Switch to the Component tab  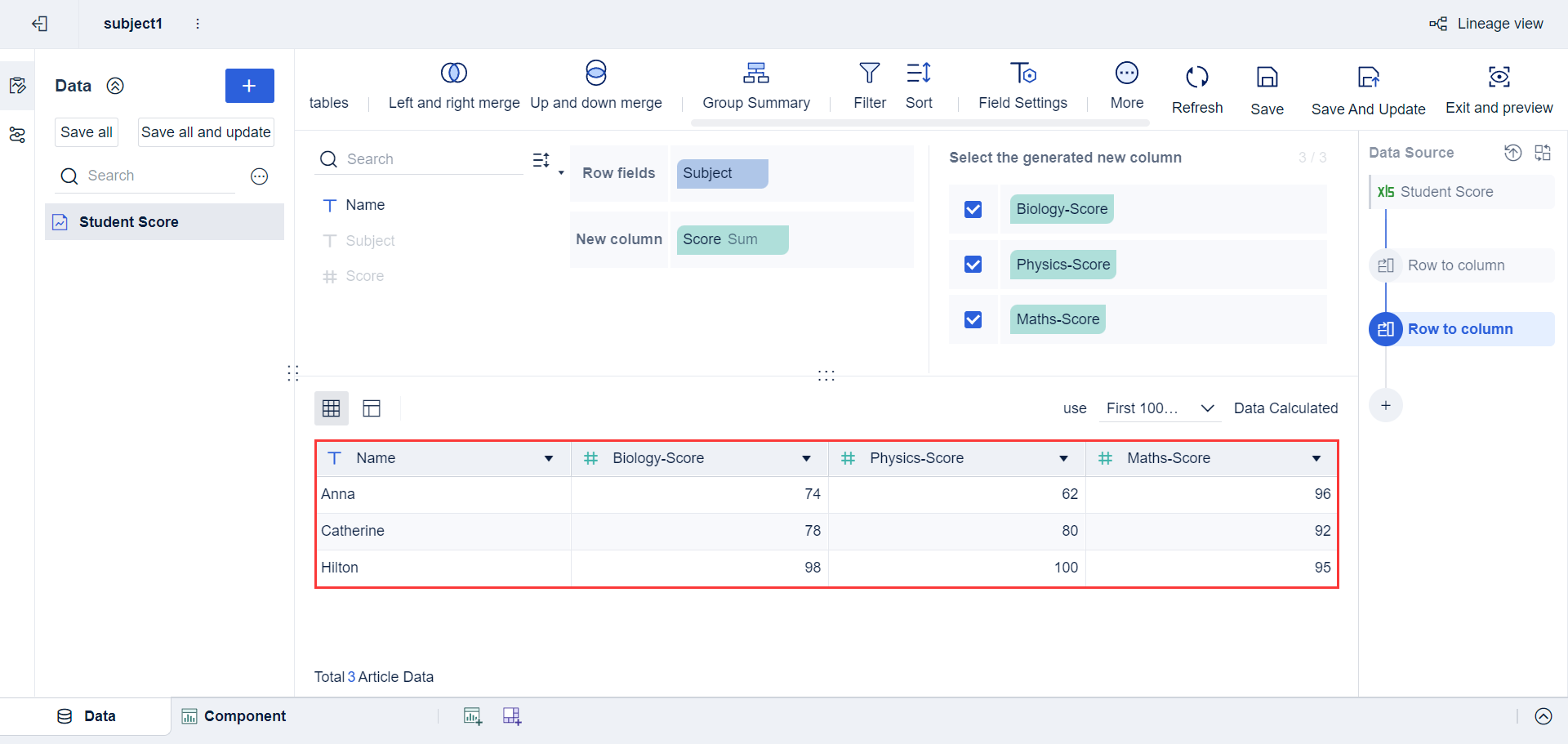pos(243,715)
